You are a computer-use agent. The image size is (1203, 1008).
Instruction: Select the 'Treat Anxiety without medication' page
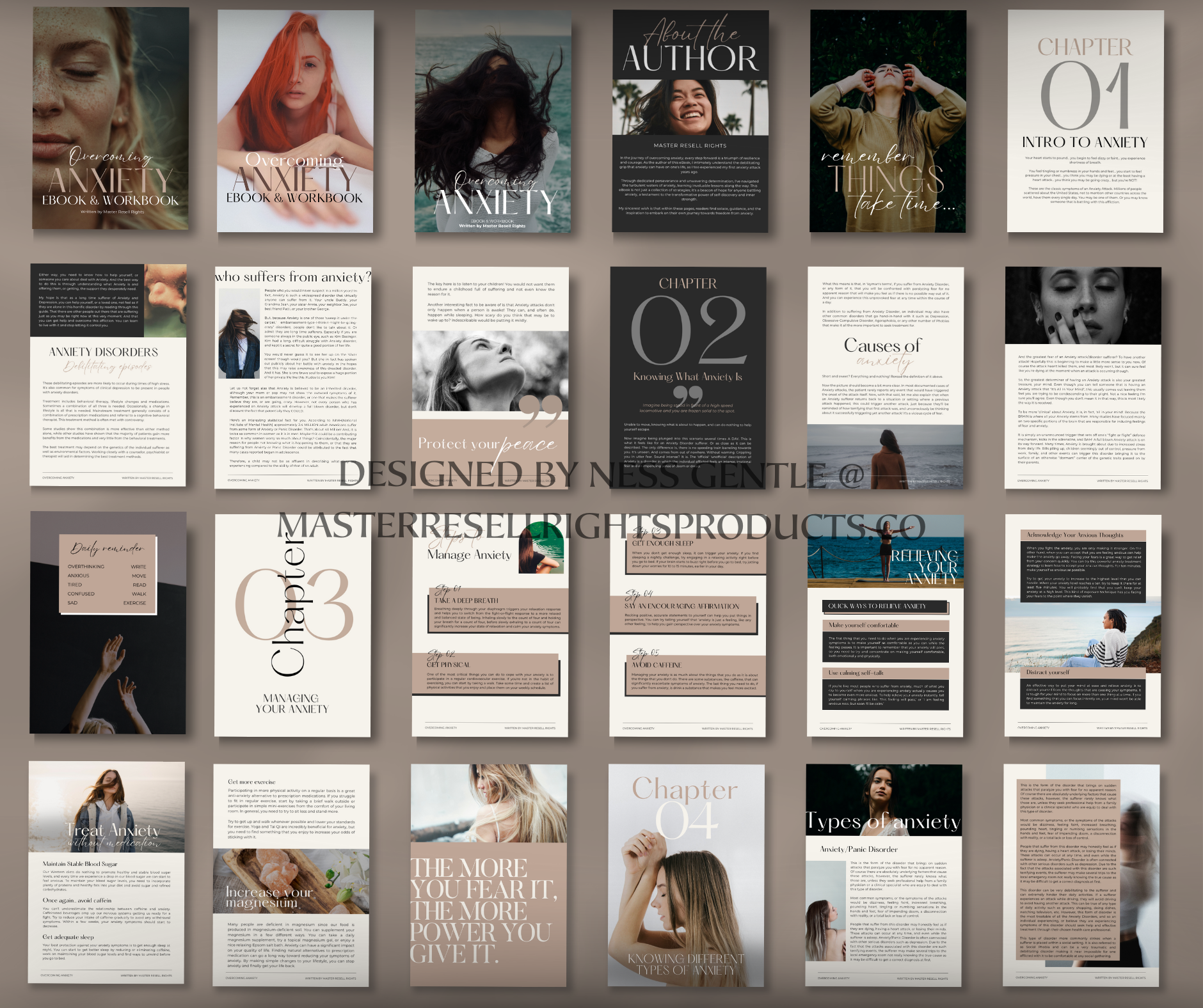(x=106, y=872)
